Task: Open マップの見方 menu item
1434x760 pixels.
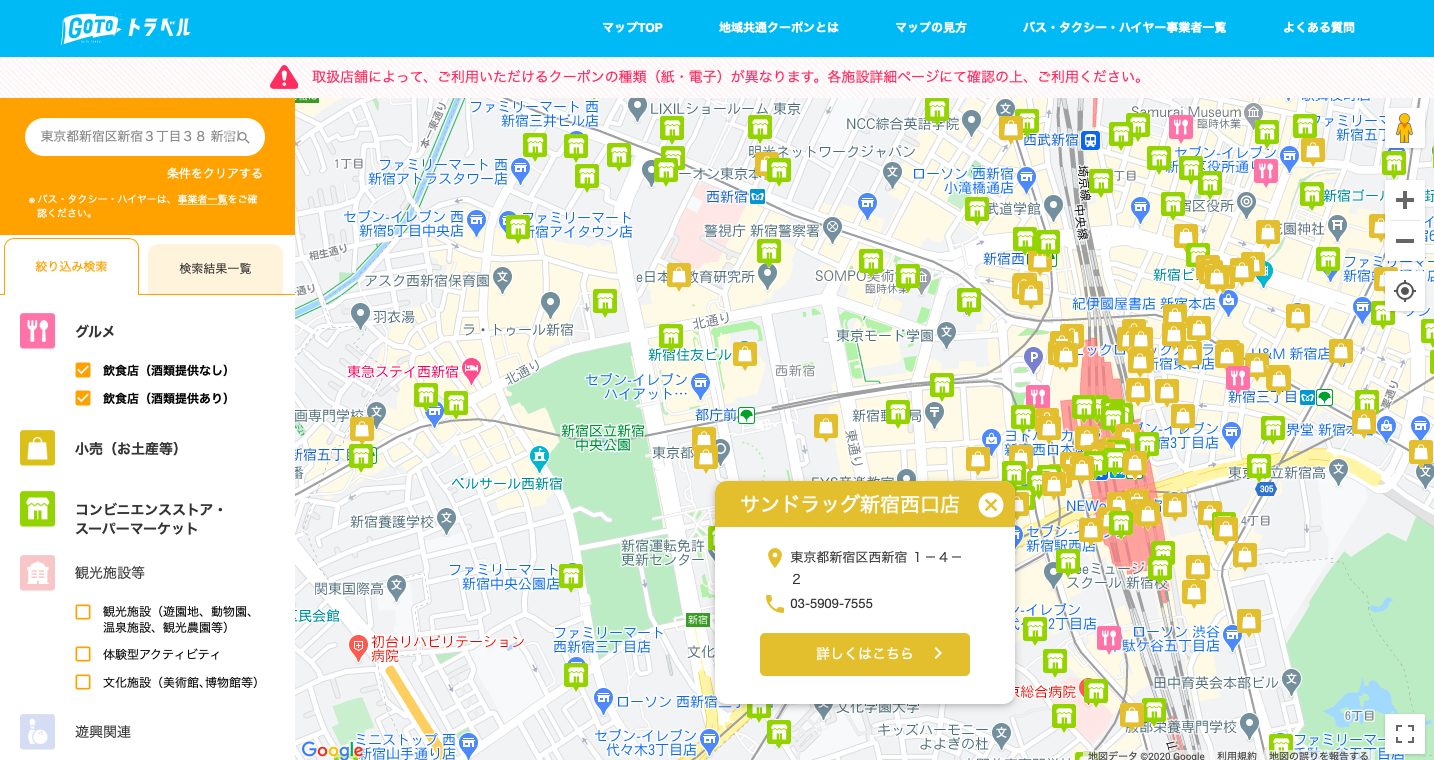Action: [931, 28]
